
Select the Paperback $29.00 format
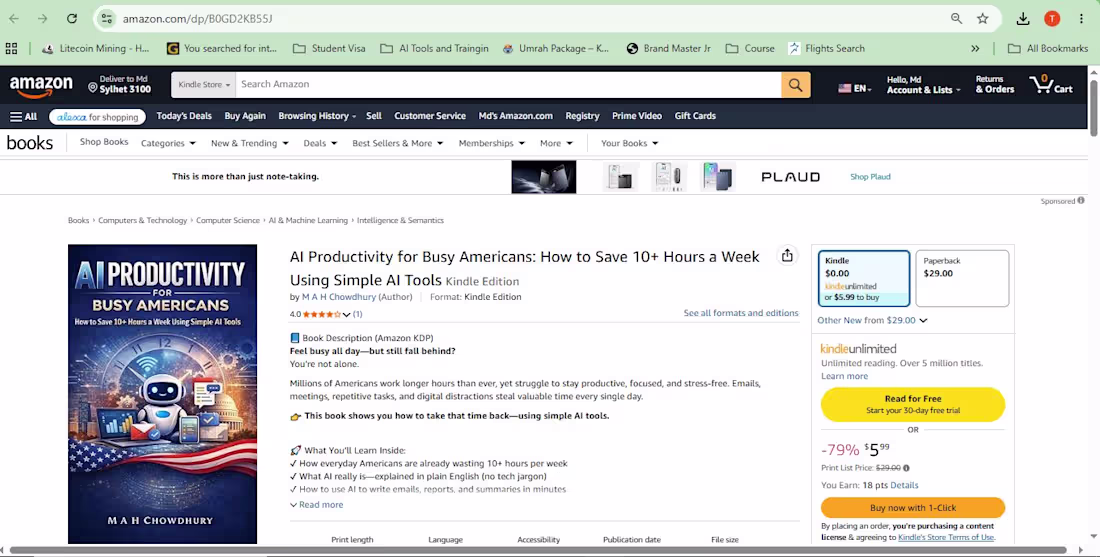point(962,278)
